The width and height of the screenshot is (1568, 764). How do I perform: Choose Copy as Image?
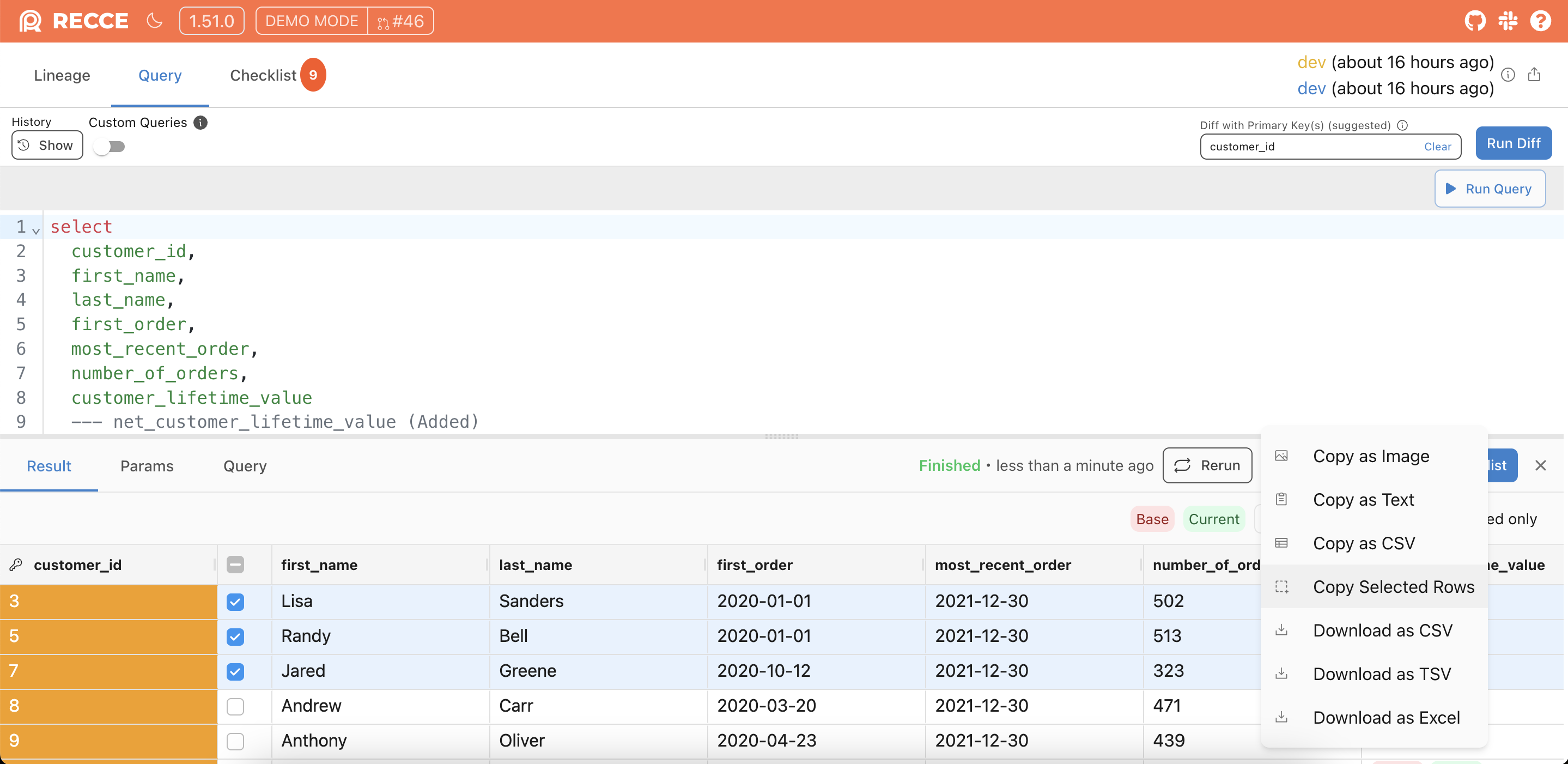tap(1374, 456)
